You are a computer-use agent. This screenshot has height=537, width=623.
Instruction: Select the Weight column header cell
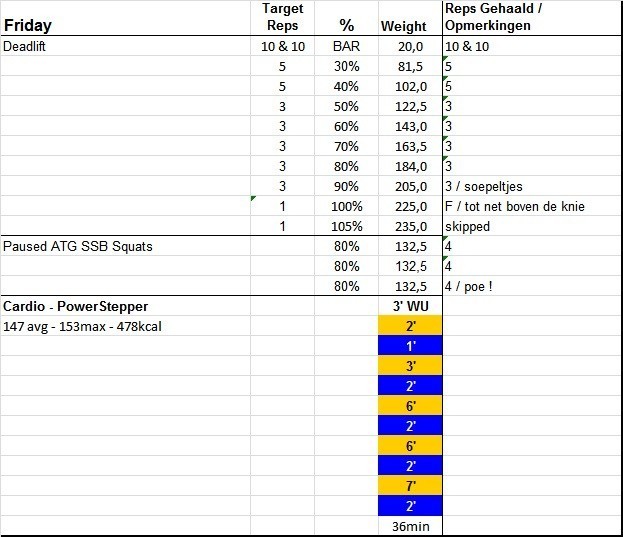[x=403, y=26]
